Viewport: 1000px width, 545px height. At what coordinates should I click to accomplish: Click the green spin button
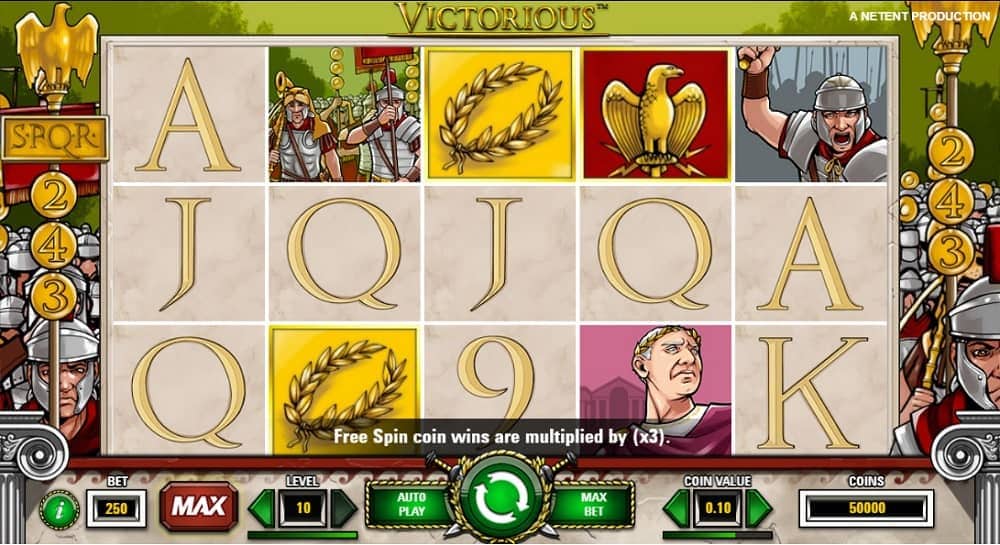(501, 499)
